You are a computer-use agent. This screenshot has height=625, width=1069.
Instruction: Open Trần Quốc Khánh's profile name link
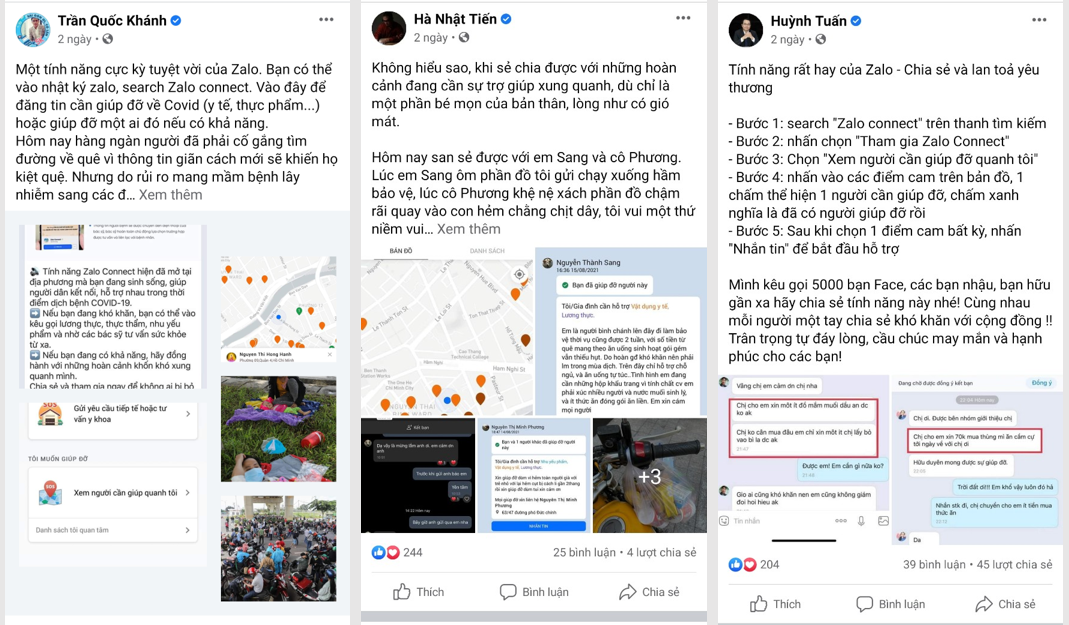(112, 20)
